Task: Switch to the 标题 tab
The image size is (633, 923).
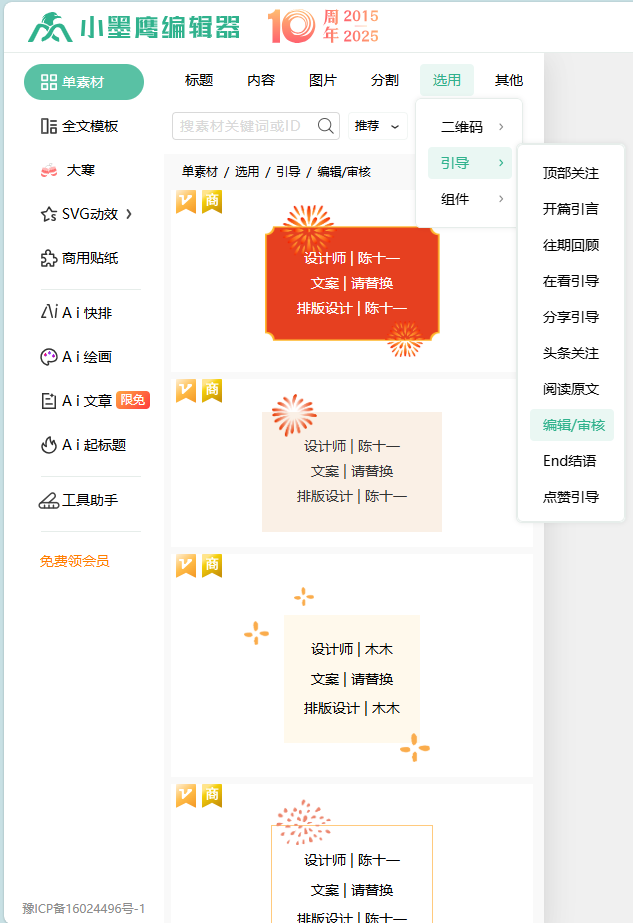Action: [199, 80]
